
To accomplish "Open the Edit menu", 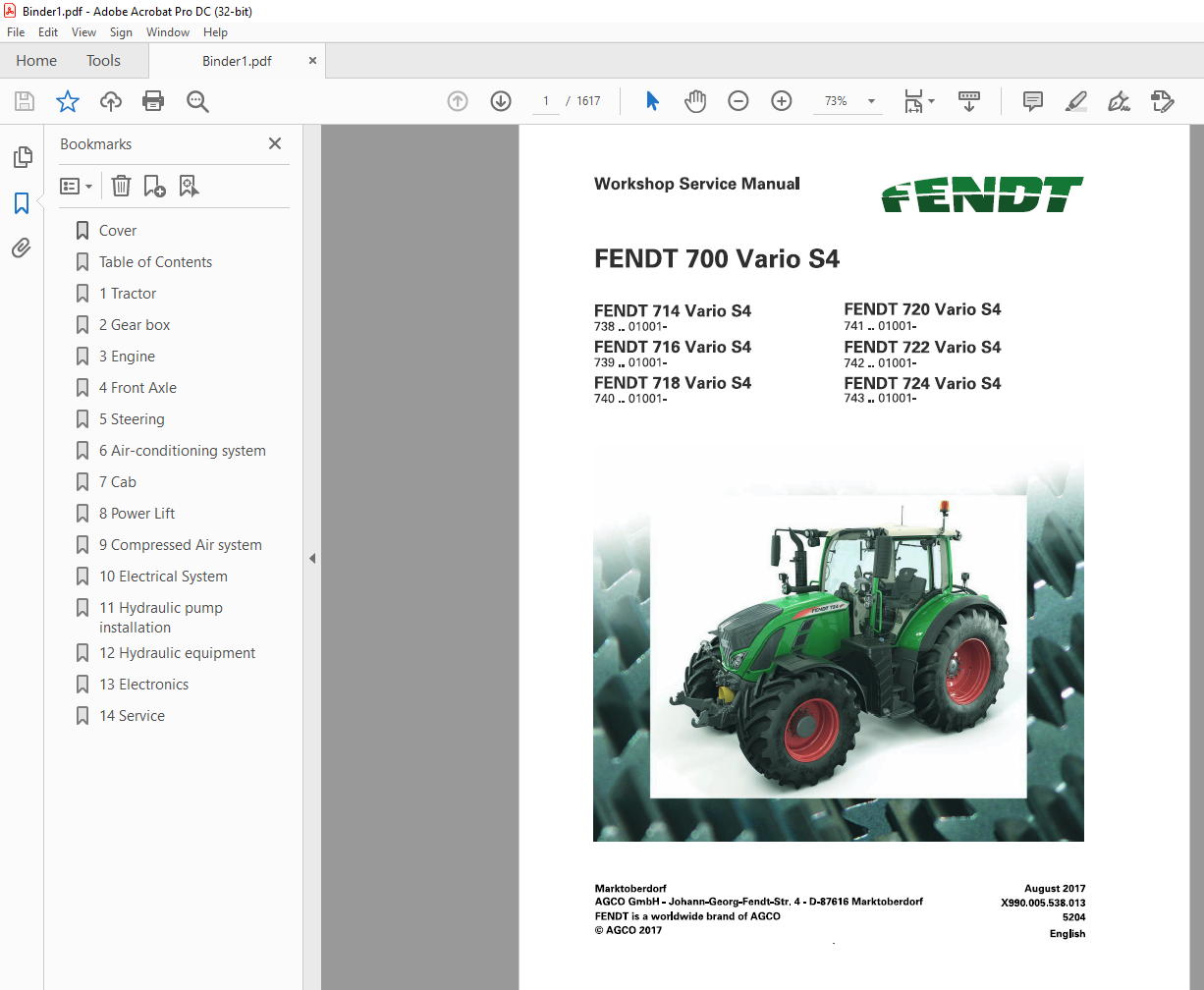I will tap(48, 32).
